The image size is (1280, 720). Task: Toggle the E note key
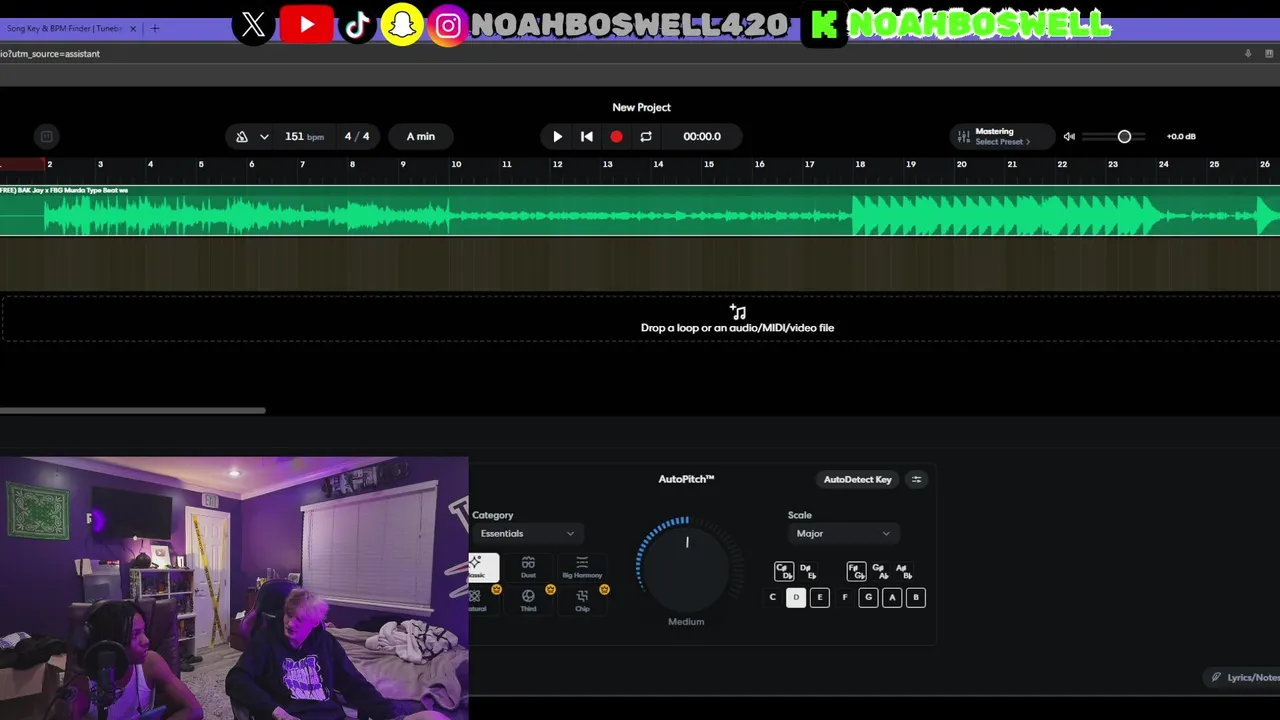(x=820, y=598)
